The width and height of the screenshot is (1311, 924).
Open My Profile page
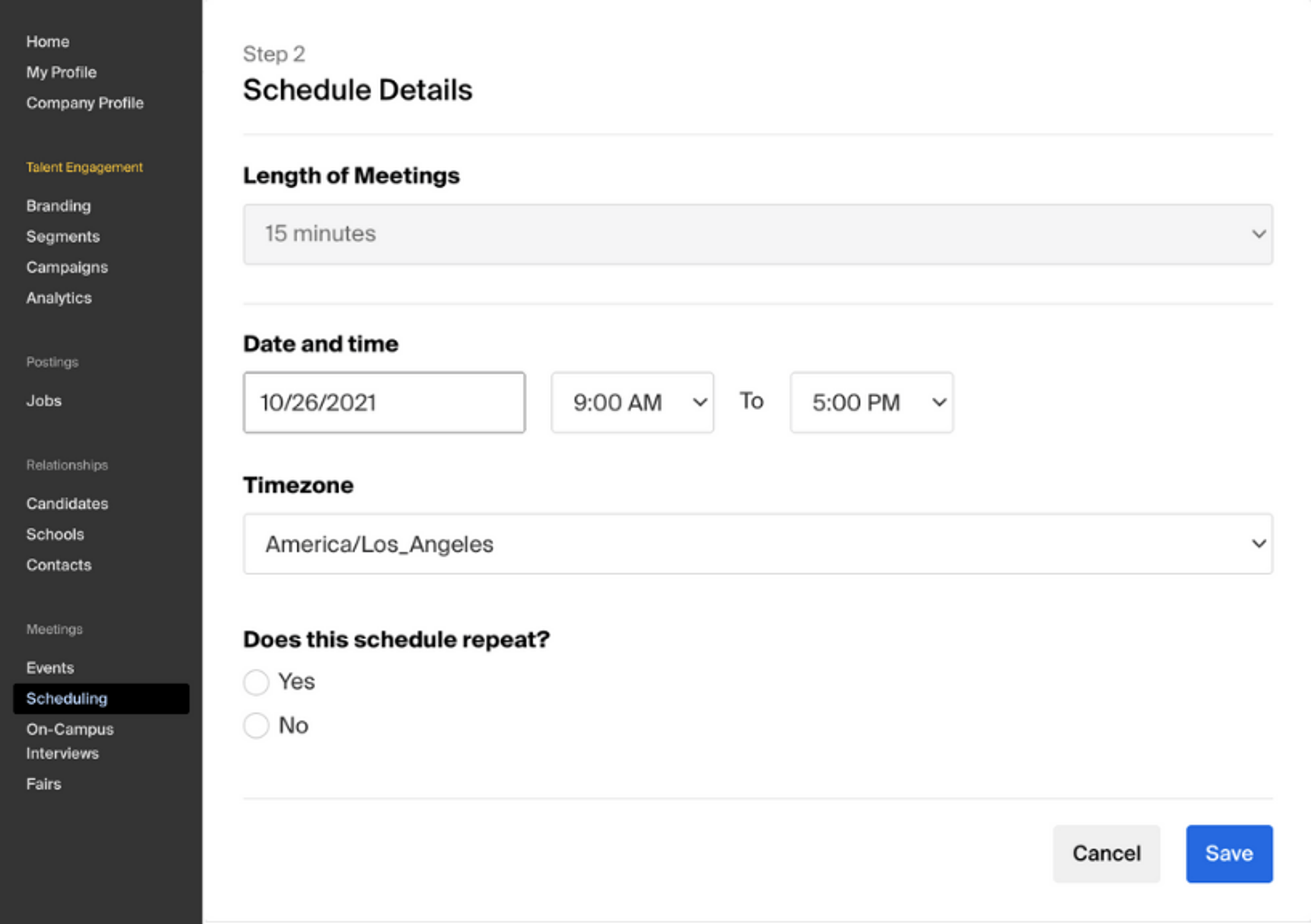61,72
